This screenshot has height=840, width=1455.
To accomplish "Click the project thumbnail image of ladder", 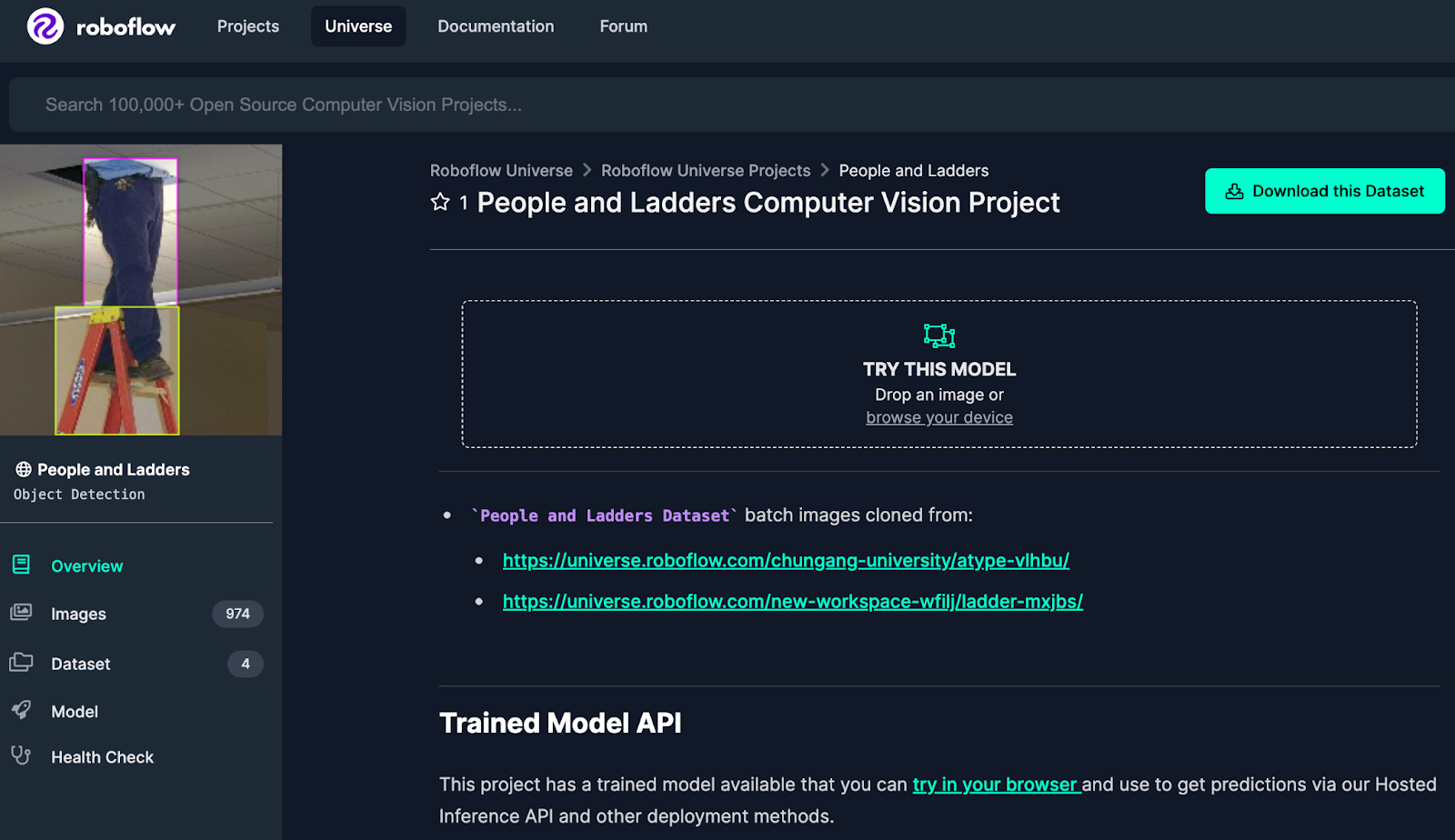I will click(x=141, y=289).
